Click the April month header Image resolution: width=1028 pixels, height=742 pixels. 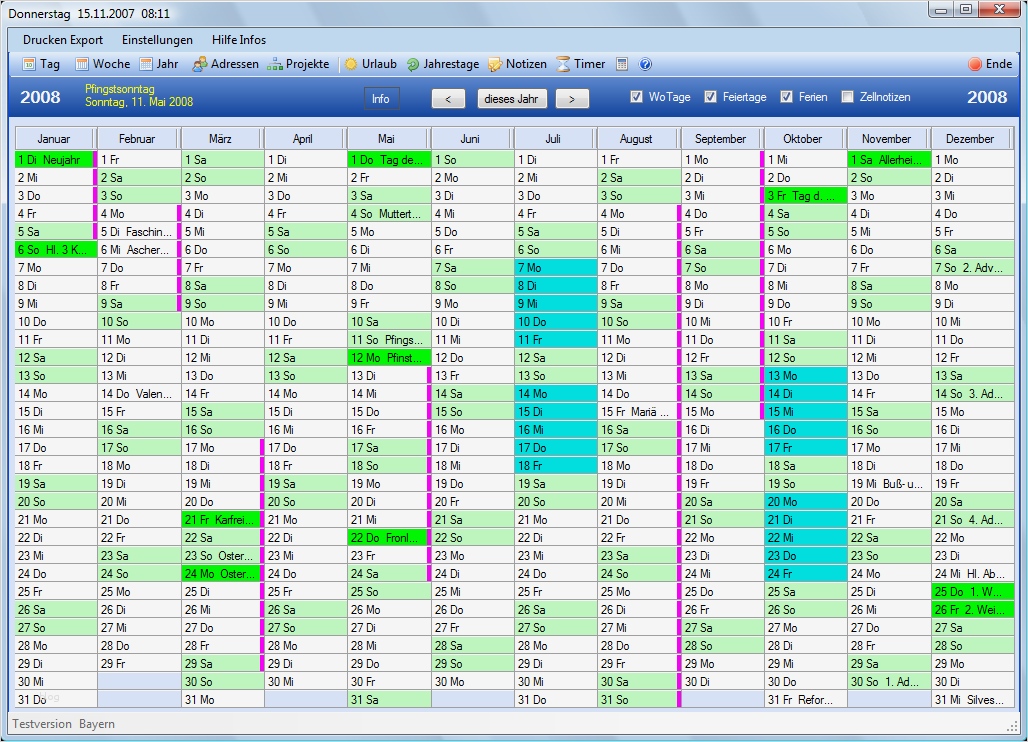(303, 138)
